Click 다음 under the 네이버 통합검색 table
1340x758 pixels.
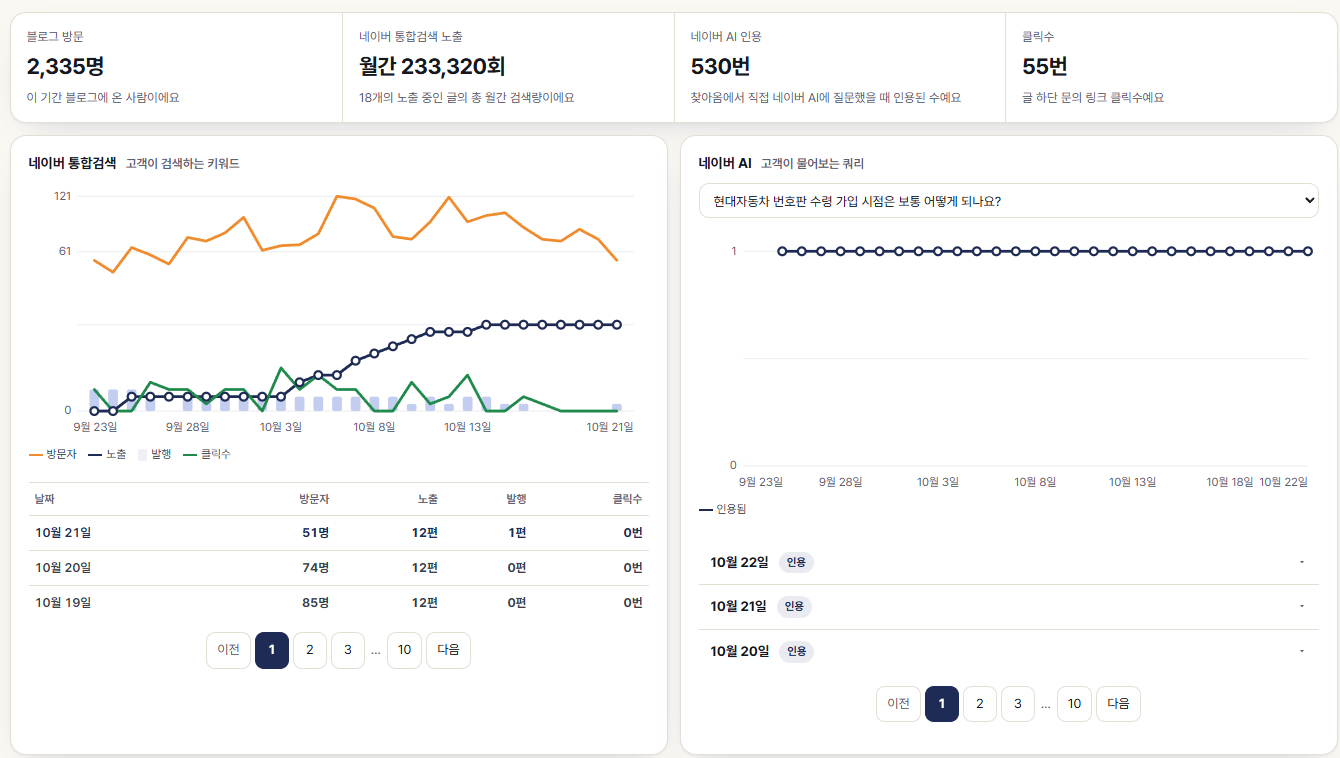448,650
